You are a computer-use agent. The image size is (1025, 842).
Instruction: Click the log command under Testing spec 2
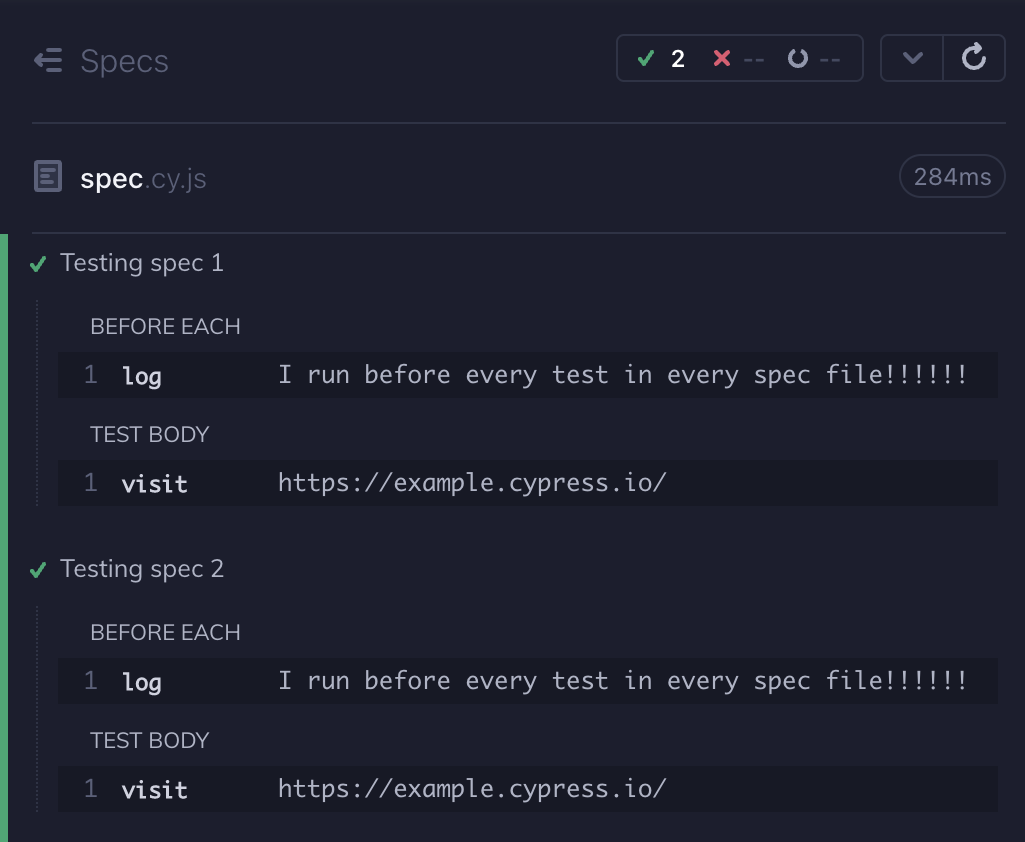pos(141,682)
